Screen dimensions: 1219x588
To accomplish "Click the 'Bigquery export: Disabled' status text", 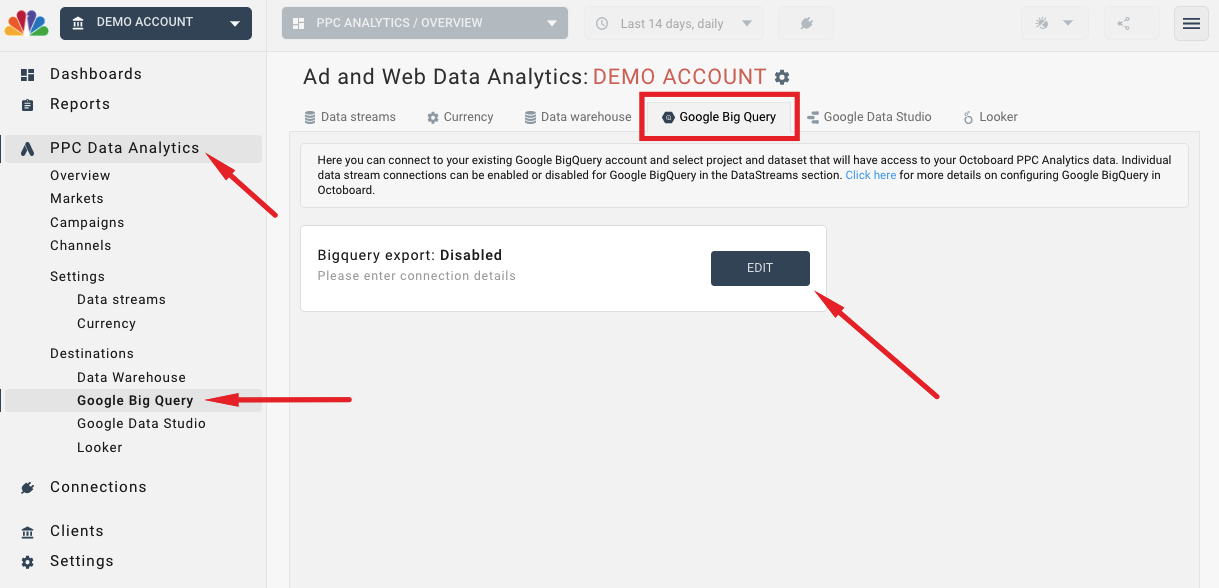I will (x=410, y=255).
